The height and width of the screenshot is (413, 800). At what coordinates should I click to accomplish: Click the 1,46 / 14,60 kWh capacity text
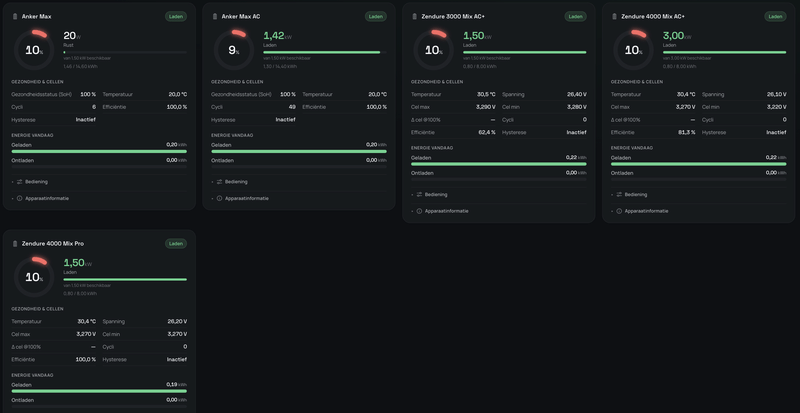tap(81, 66)
